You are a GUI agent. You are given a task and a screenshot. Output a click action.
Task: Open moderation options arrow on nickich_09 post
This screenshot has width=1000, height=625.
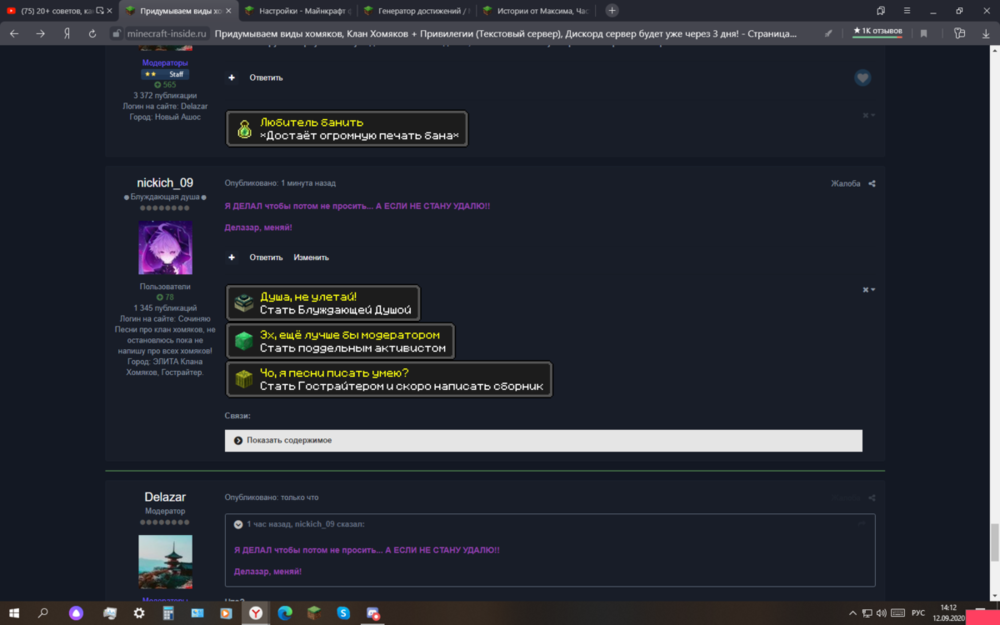pos(869,290)
